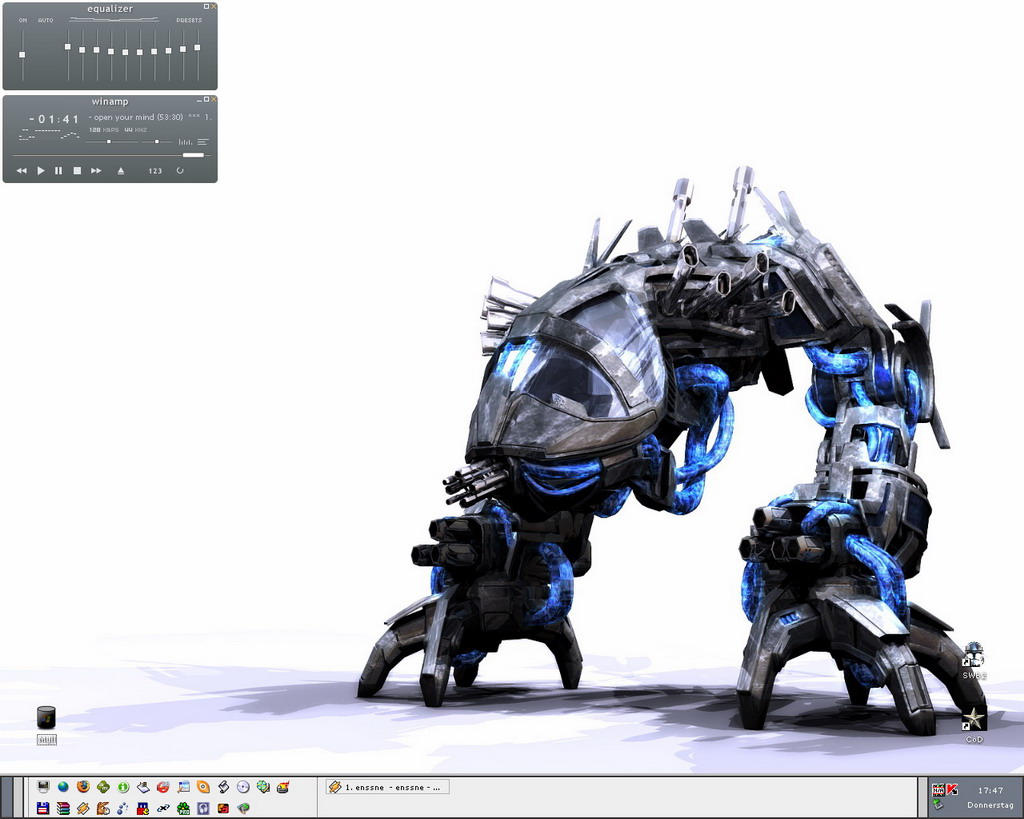This screenshot has width=1024, height=819.
Task: Toggle the equalizer AUTO switch
Action: pyautogui.click(x=46, y=20)
